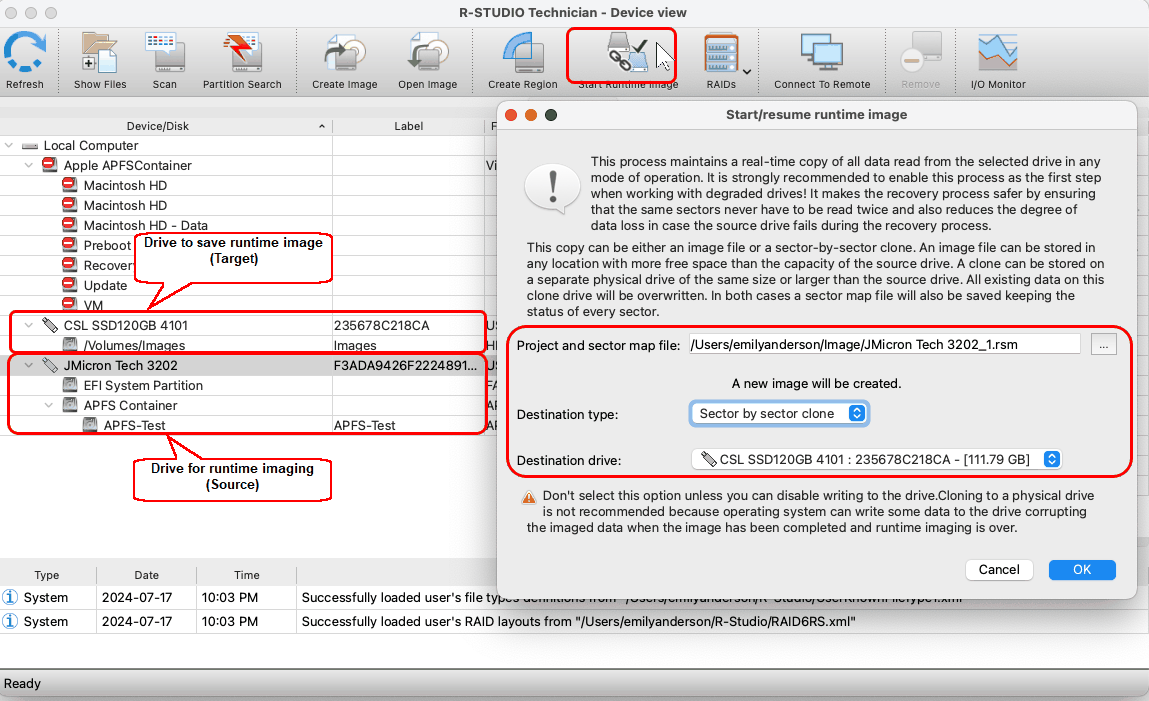Click the APFS-Test label cell
The image size is (1149, 701).
(364, 426)
